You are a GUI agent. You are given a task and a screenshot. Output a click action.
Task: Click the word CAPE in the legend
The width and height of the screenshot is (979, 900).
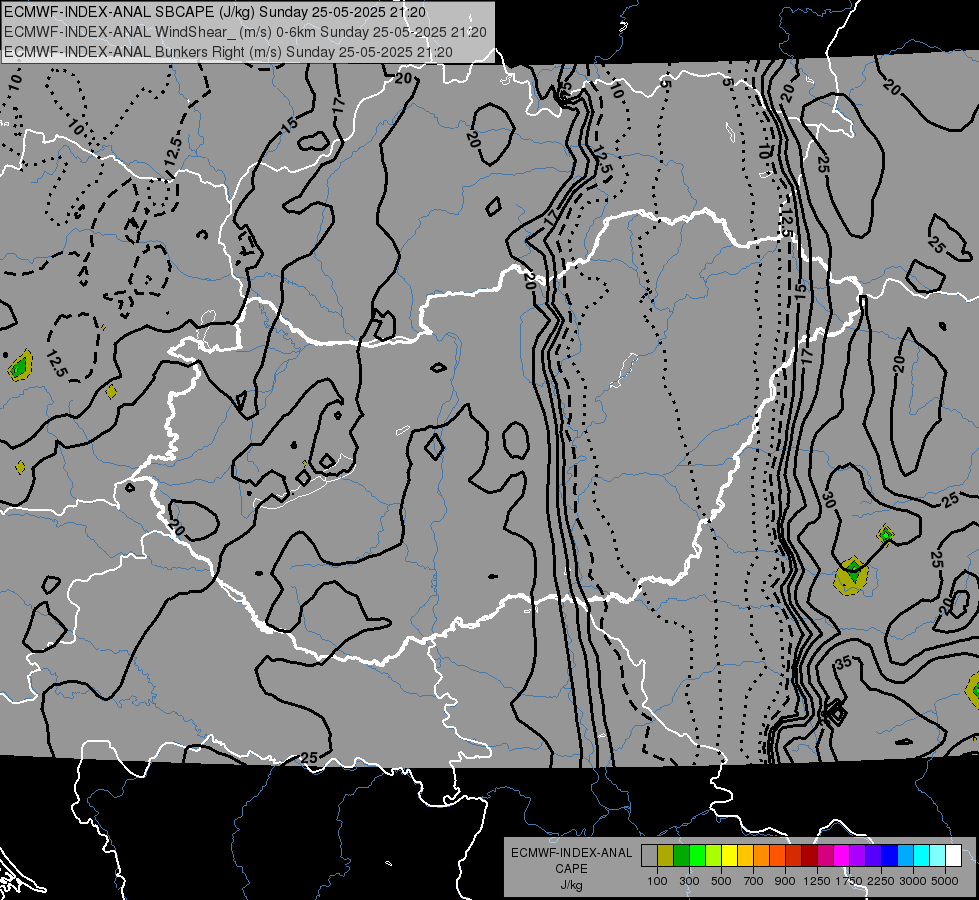571,869
